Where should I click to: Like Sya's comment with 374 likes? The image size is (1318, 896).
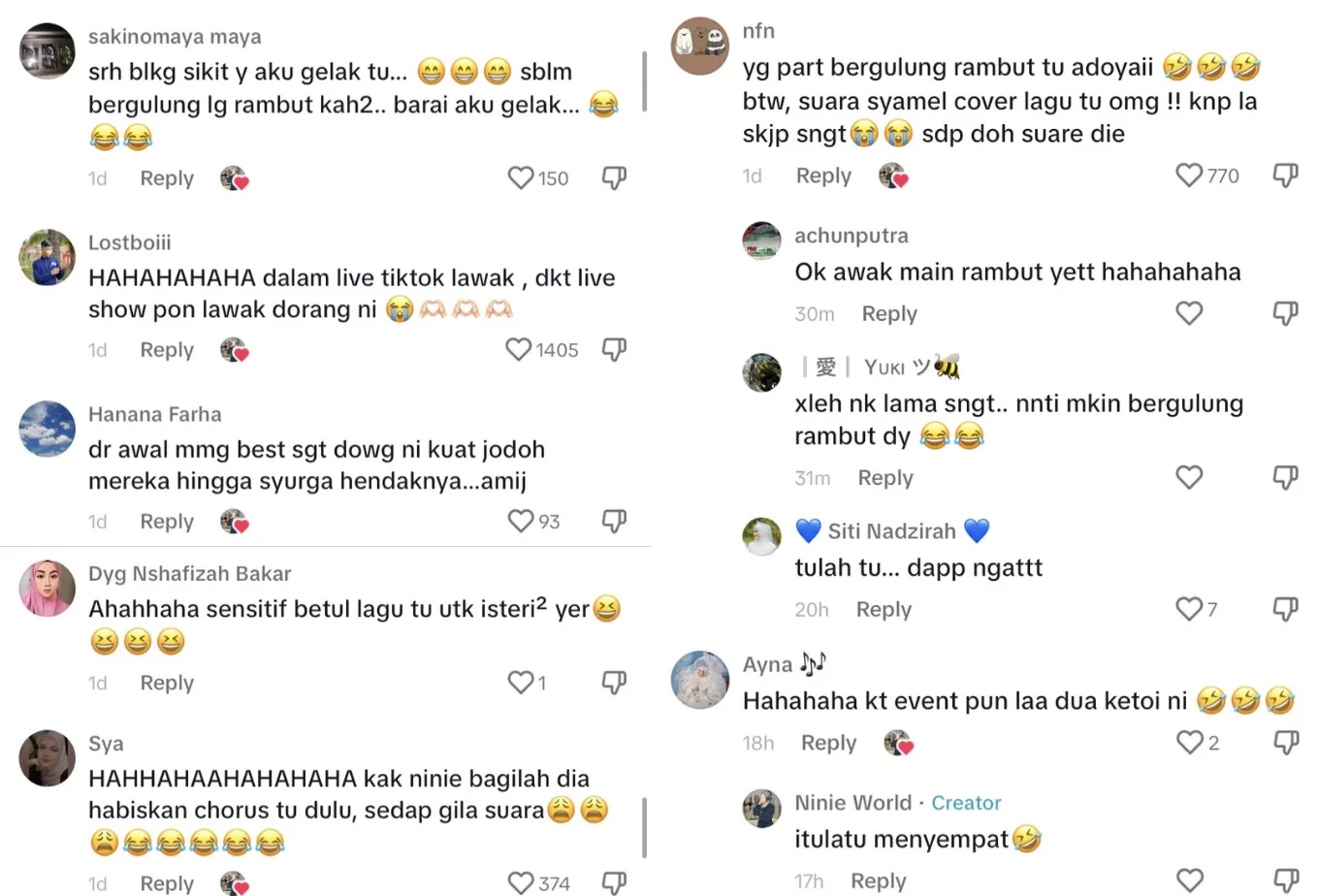[521, 882]
